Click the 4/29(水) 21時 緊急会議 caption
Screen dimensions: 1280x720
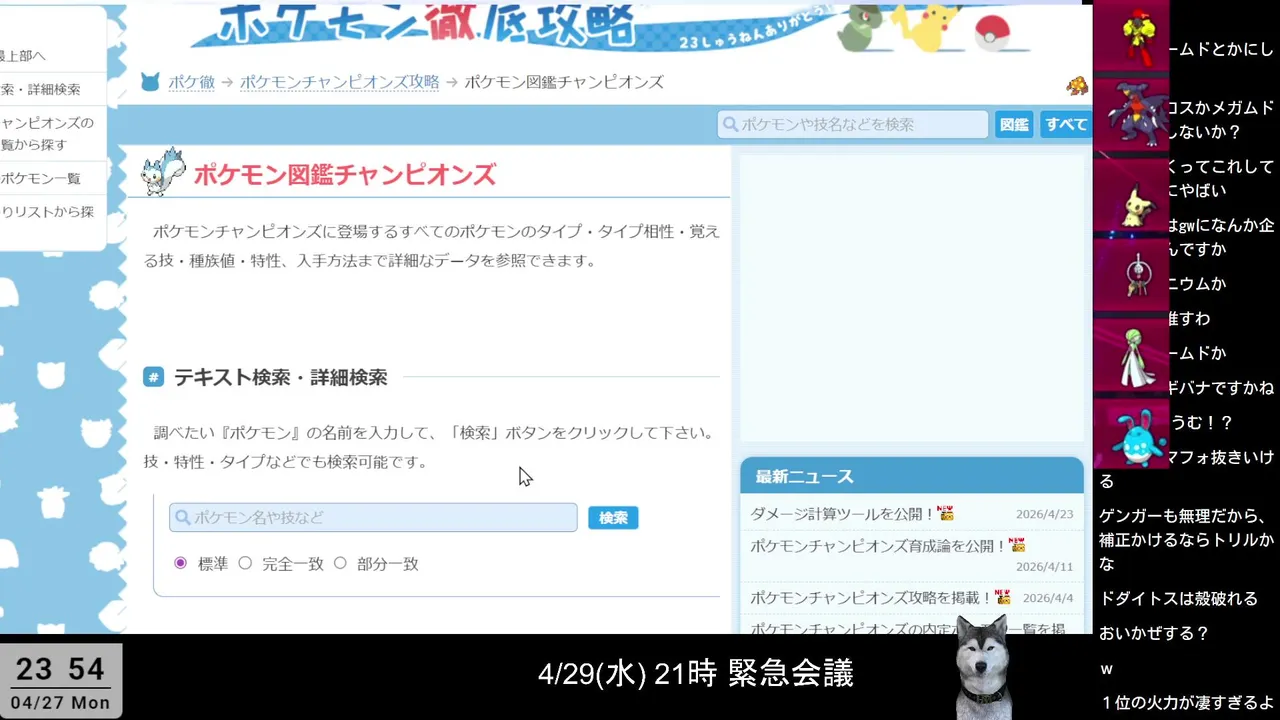click(695, 674)
